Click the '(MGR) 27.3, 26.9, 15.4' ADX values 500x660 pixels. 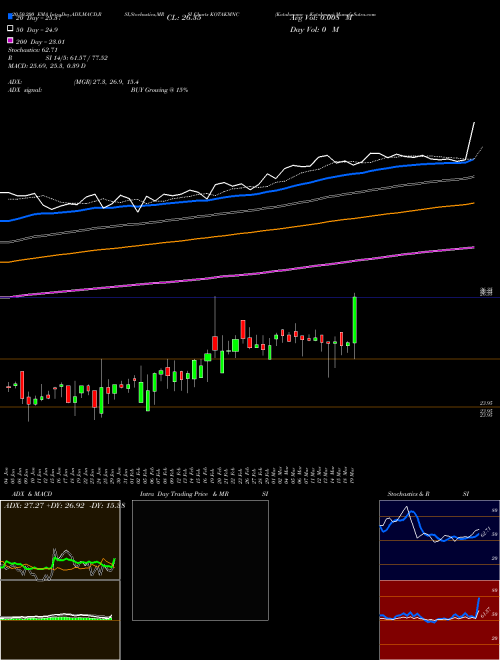(x=106, y=82)
